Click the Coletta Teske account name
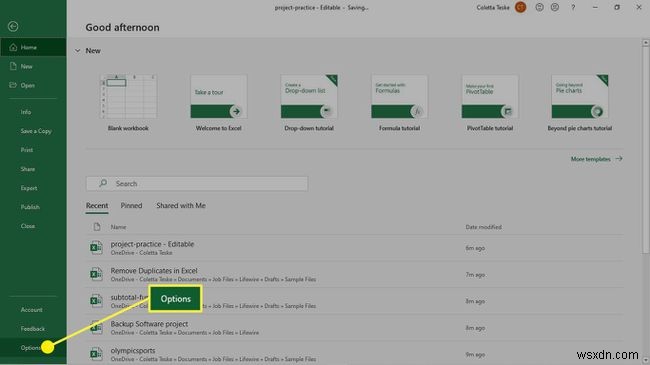 click(493, 7)
